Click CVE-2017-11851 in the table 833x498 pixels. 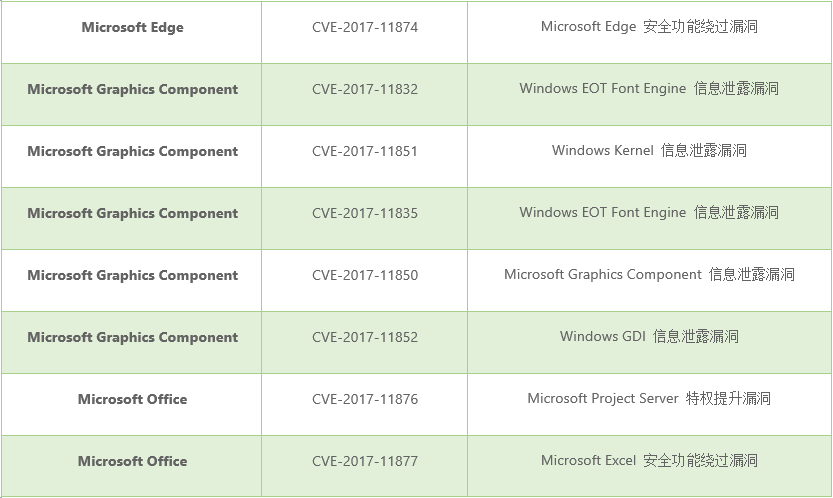point(364,152)
